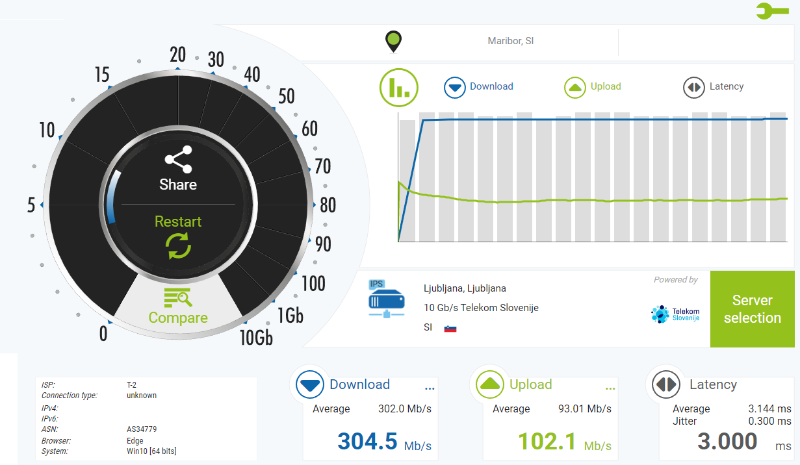
Task: Expand the Download panel's three-dot menu
Action: tap(430, 387)
